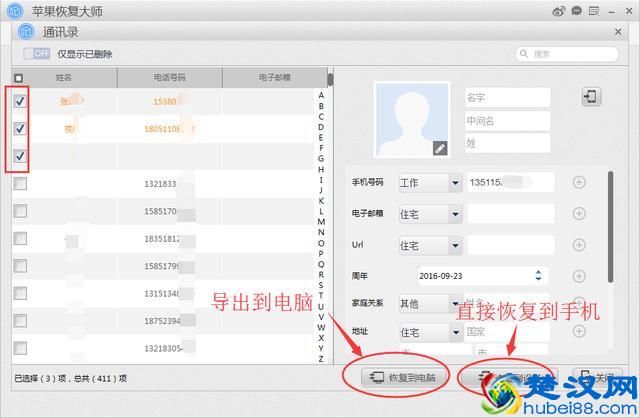Check the contact with number 13218305
The image size is (640, 418).
point(20,348)
